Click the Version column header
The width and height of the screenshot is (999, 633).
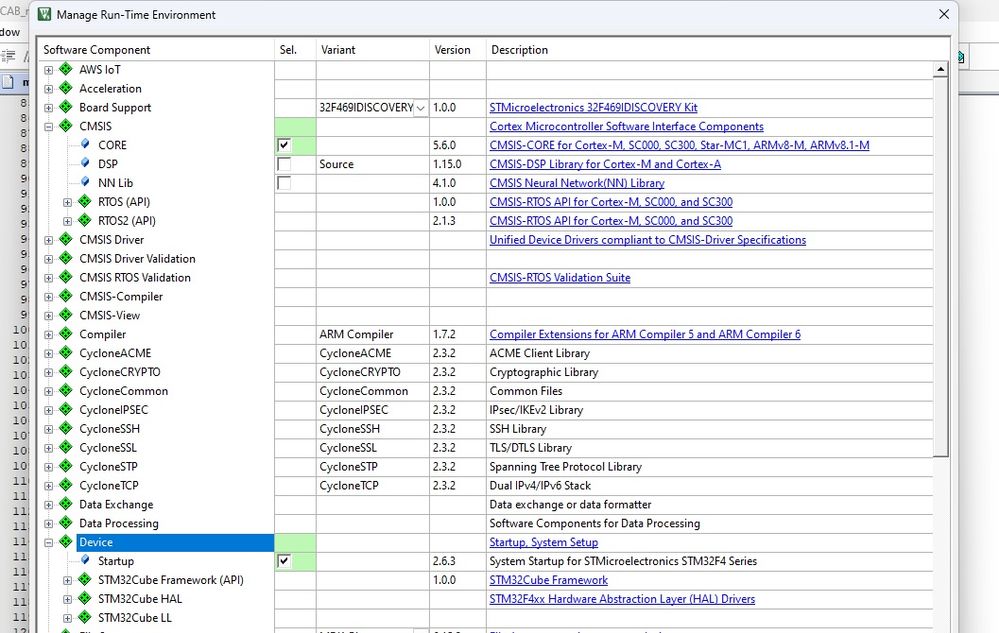pyautogui.click(x=458, y=50)
